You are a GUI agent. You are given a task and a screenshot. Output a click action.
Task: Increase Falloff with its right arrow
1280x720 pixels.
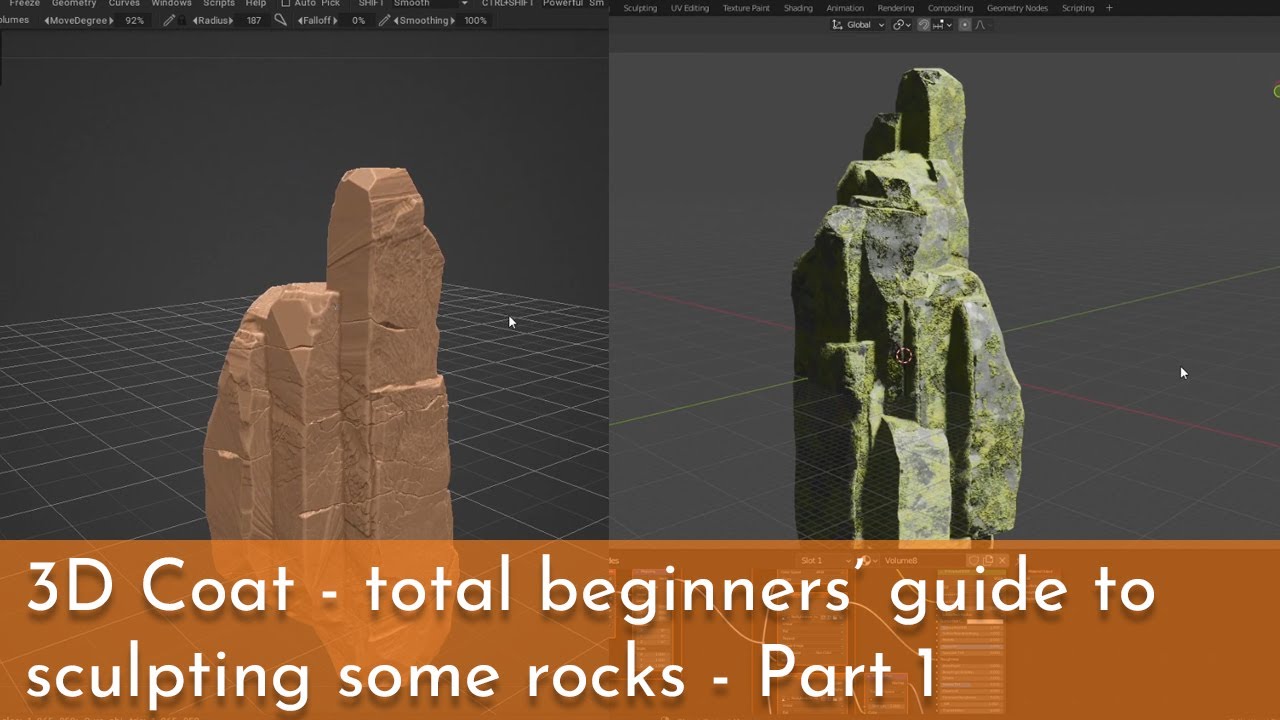[x=335, y=21]
